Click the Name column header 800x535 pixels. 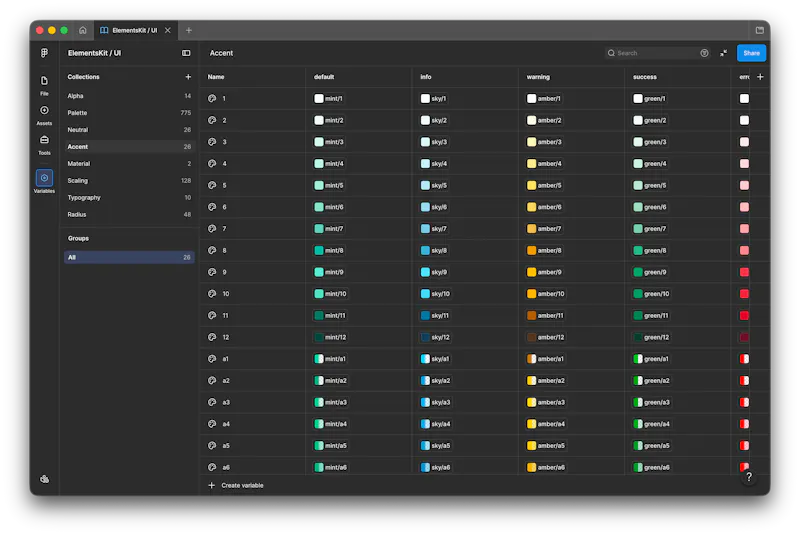pos(216,77)
